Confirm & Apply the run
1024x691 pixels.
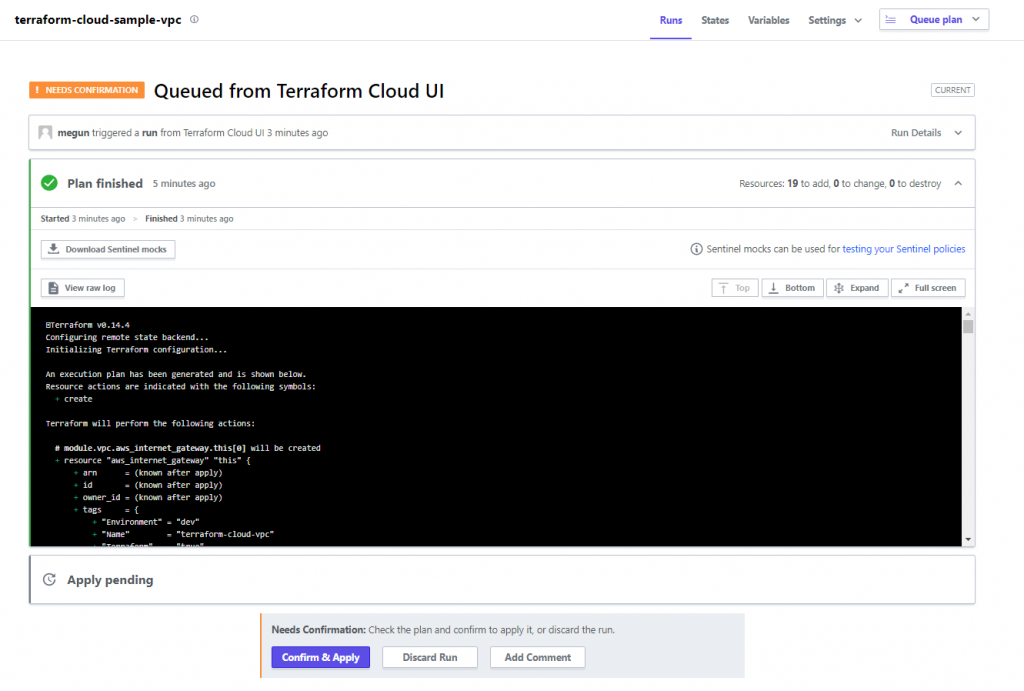click(x=321, y=657)
